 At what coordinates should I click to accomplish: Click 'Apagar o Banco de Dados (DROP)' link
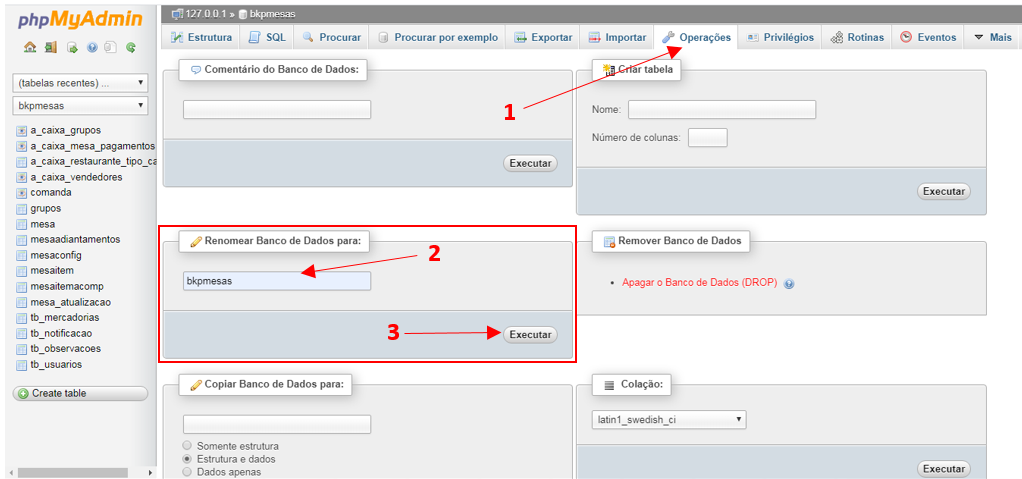pyautogui.click(x=699, y=283)
